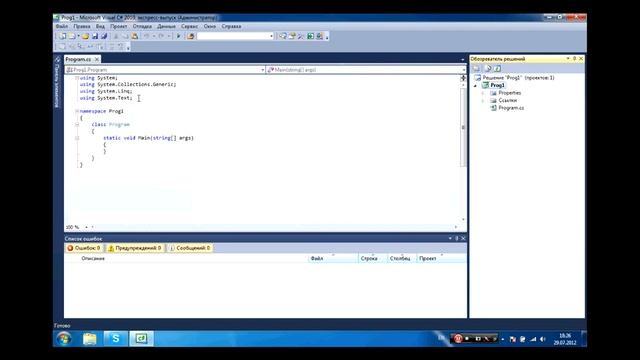This screenshot has height=360, width=640.
Task: Open the Windows Start menu
Action: [x=64, y=339]
